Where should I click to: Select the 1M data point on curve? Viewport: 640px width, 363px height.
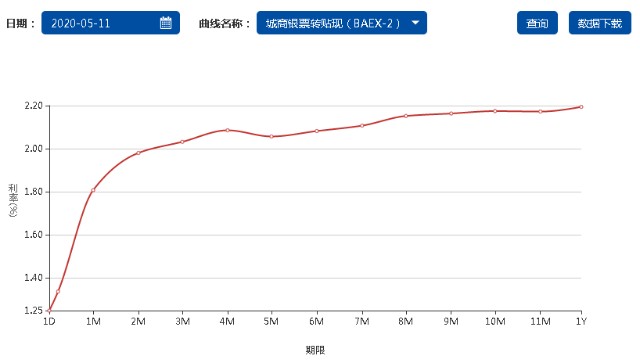(93, 190)
